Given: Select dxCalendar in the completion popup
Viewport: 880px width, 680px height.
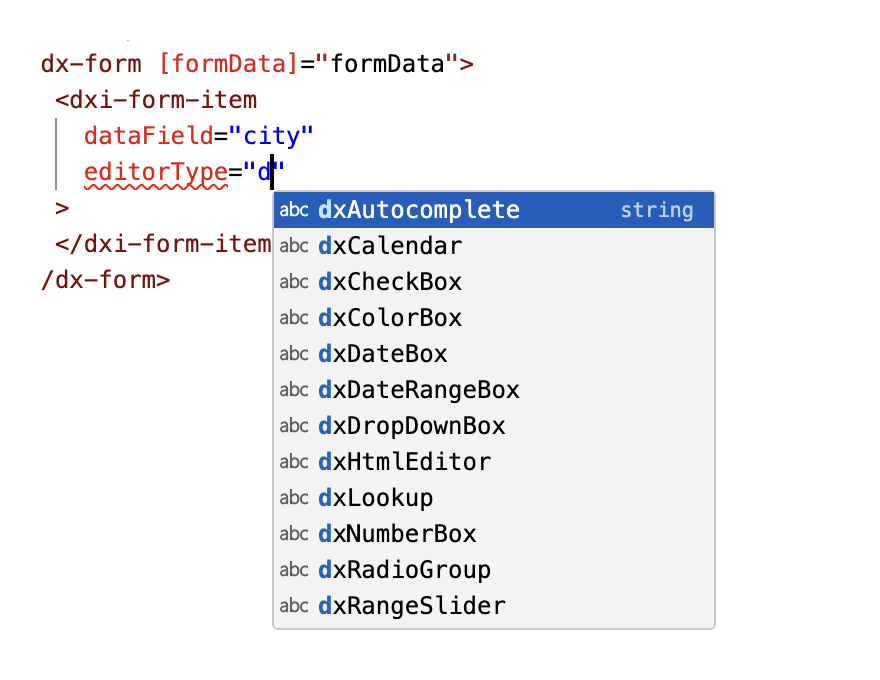Looking at the screenshot, I should coord(390,246).
